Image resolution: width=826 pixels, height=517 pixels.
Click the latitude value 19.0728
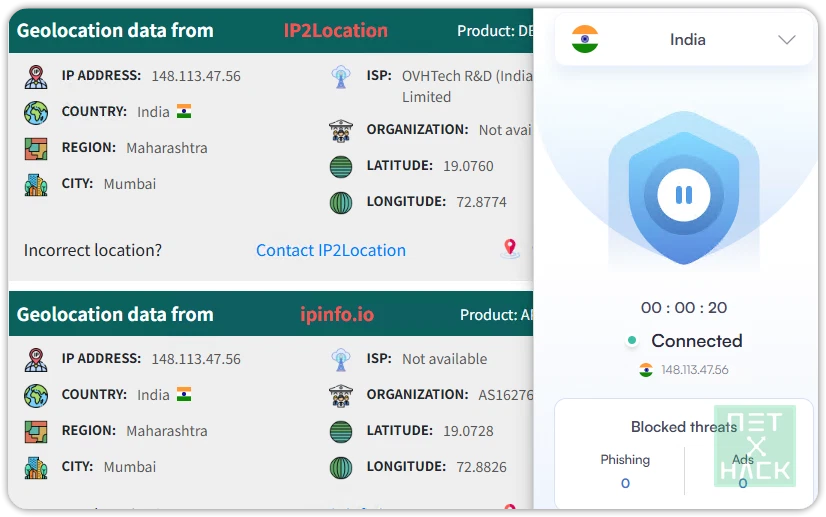pyautogui.click(x=468, y=432)
